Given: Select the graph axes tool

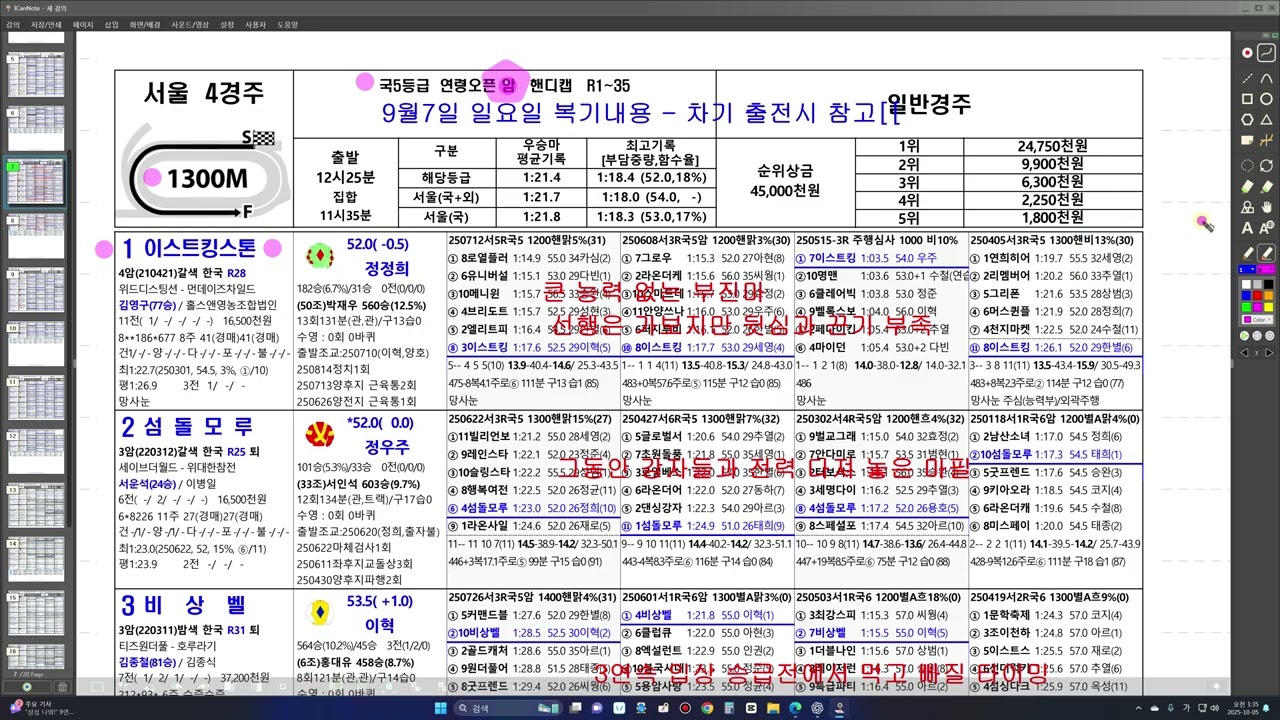Looking at the screenshot, I should point(1266,140).
